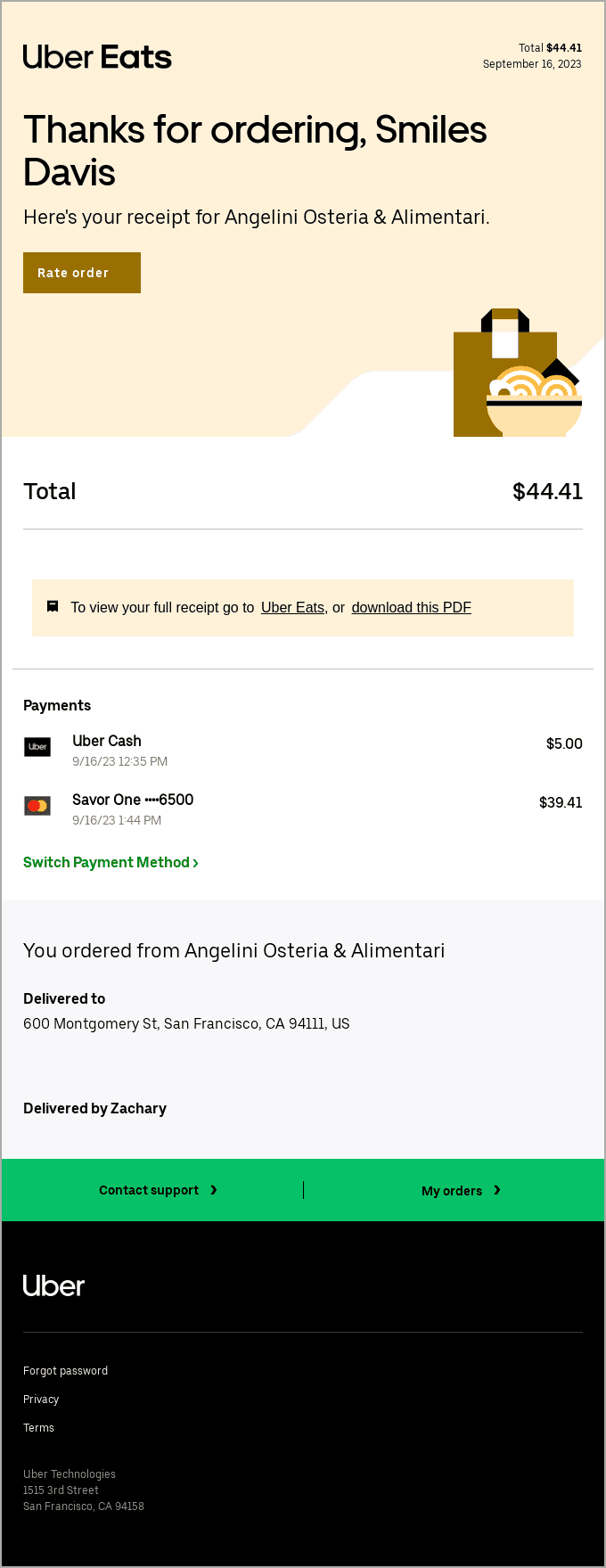Click the arrow next to Contact support
This screenshot has height=1568, width=606.
214,1189
